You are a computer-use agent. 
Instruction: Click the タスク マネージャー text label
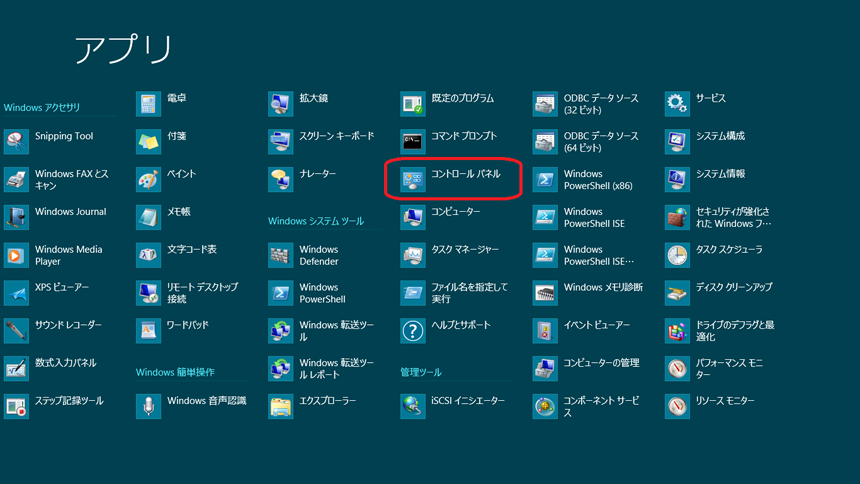(x=465, y=250)
